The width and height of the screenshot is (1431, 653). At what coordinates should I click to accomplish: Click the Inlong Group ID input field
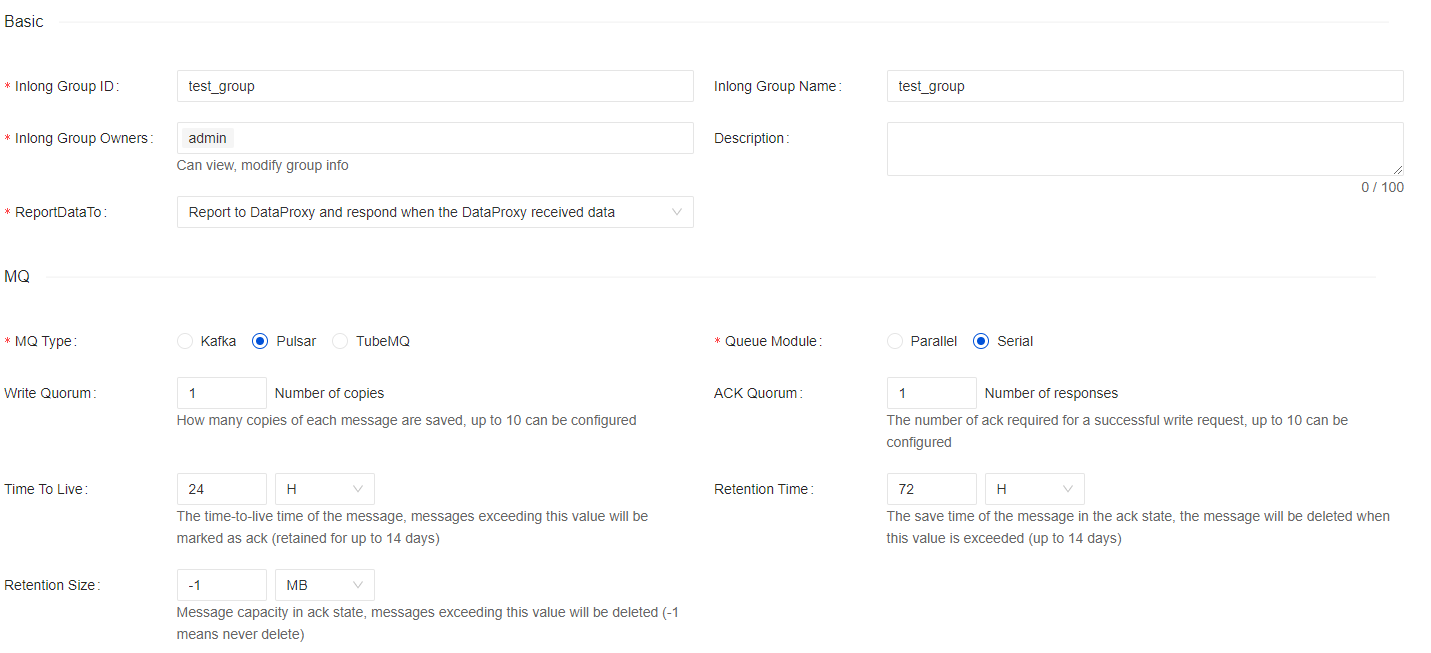point(434,86)
